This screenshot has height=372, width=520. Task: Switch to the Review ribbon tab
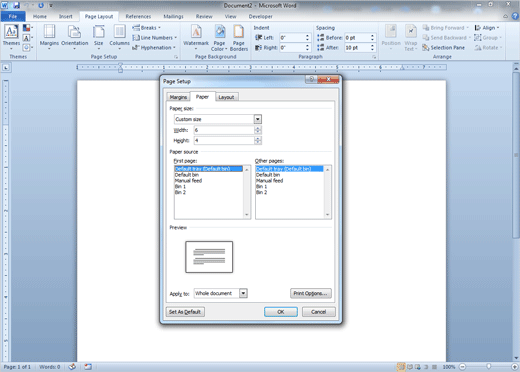(x=204, y=16)
